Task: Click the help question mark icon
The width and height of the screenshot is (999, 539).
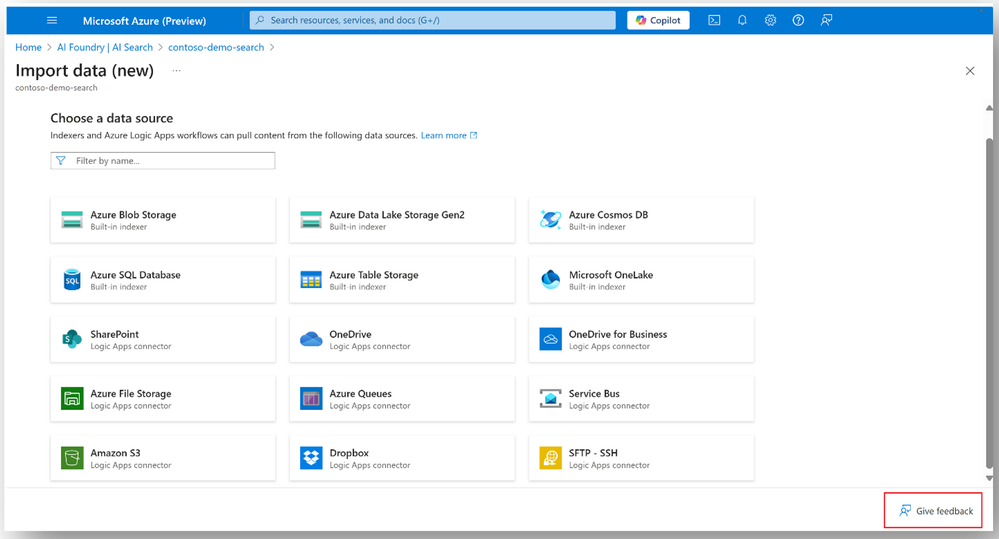Action: click(798, 20)
